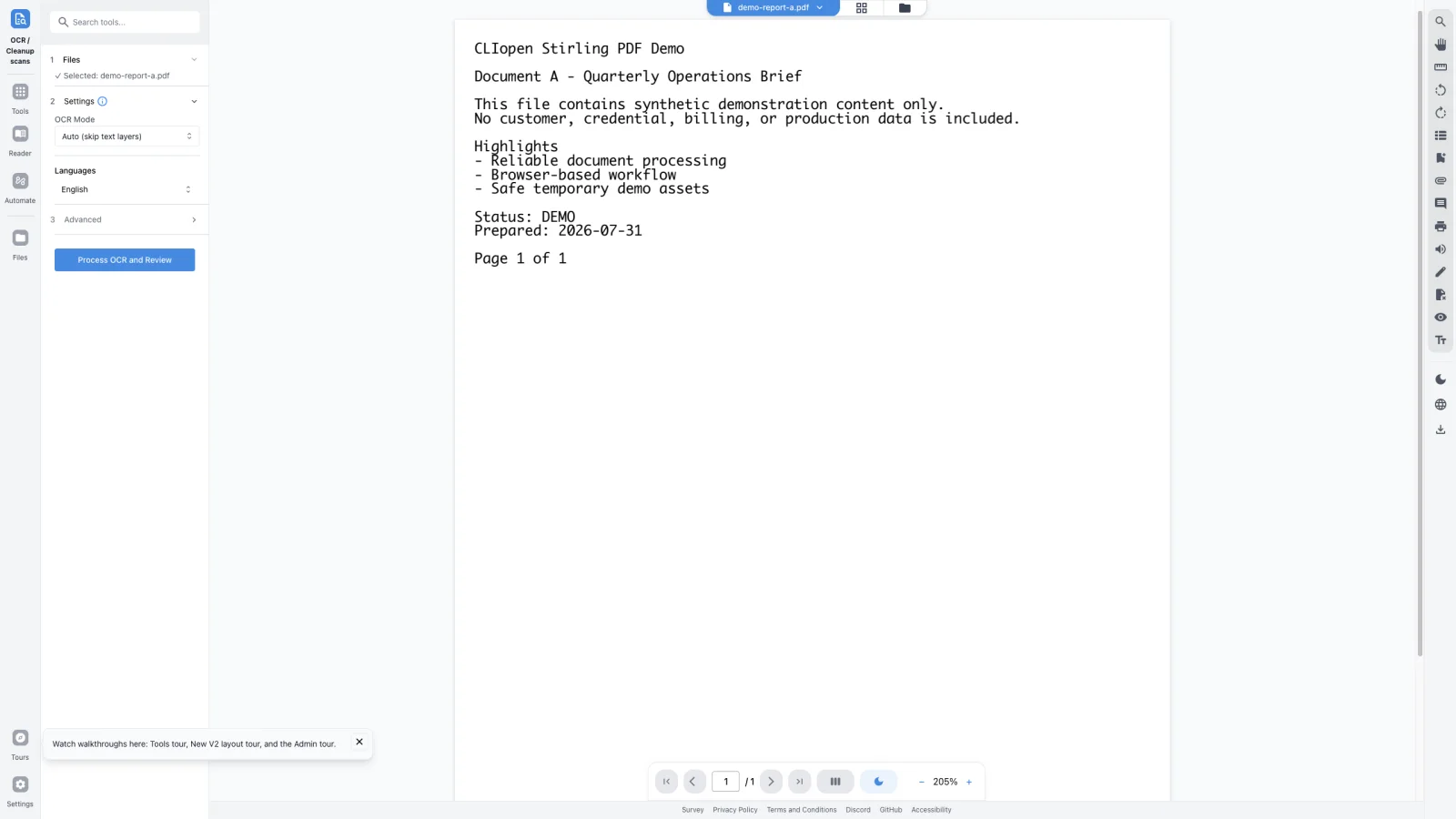Open the attachments paperclip panel
This screenshot has height=819, width=1456.
[1441, 181]
